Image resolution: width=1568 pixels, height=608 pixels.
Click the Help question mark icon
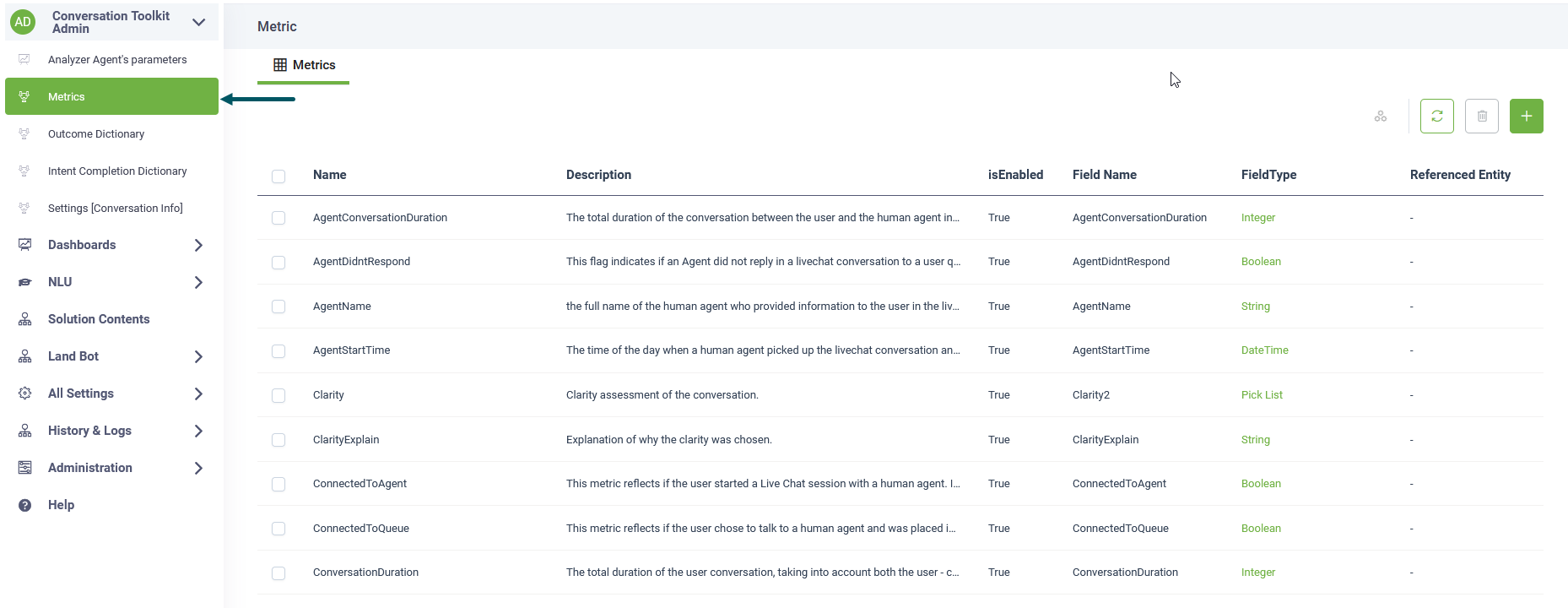point(25,505)
